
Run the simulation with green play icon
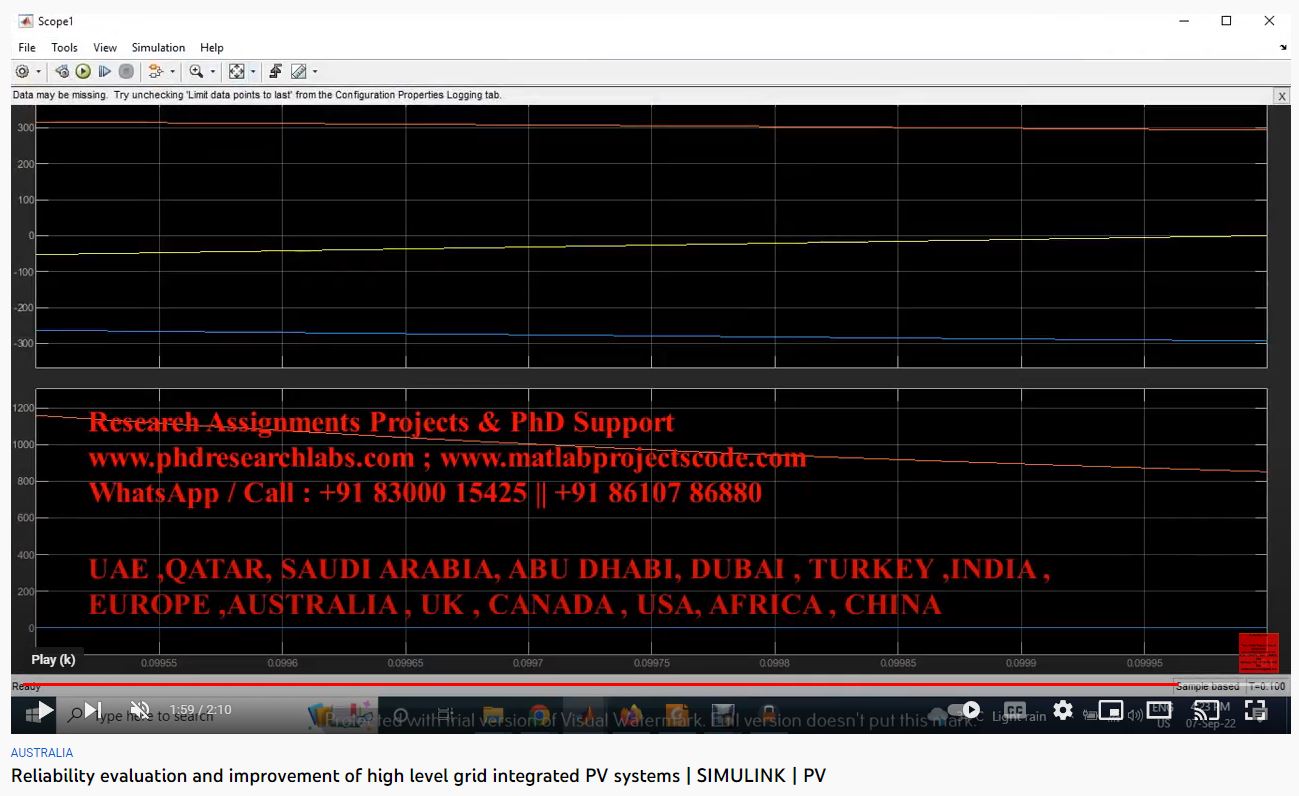point(83,72)
